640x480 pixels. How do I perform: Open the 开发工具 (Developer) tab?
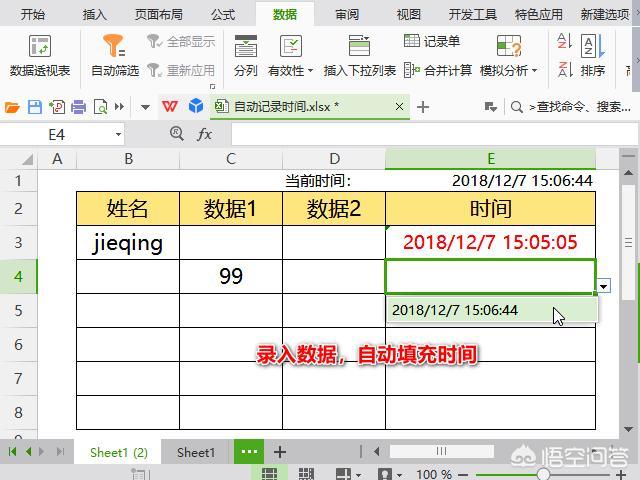click(x=473, y=15)
